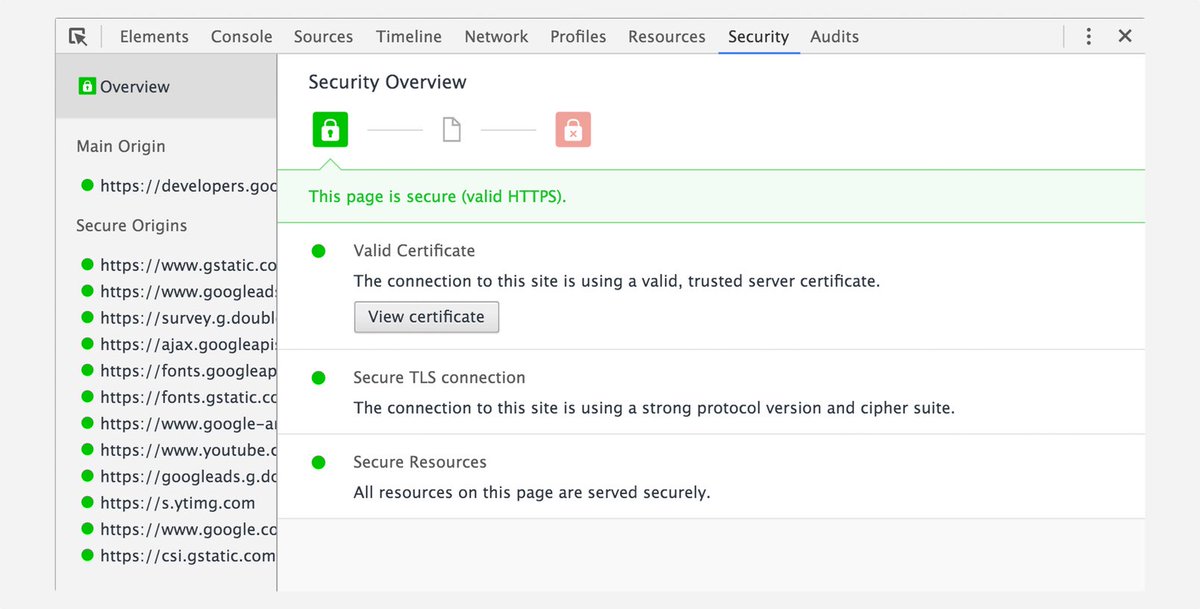Activate the inspect element cursor icon
Viewport: 1200px width, 609px height.
point(78,36)
